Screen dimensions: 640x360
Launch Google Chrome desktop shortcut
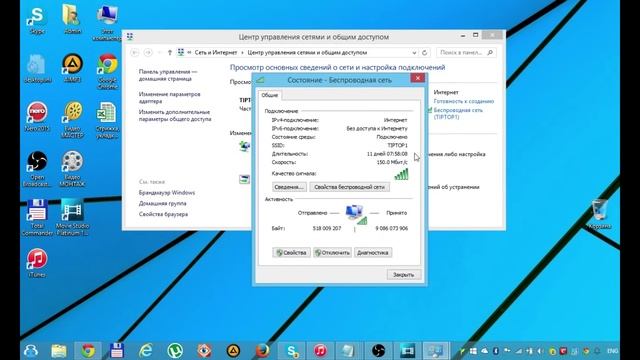(x=107, y=71)
